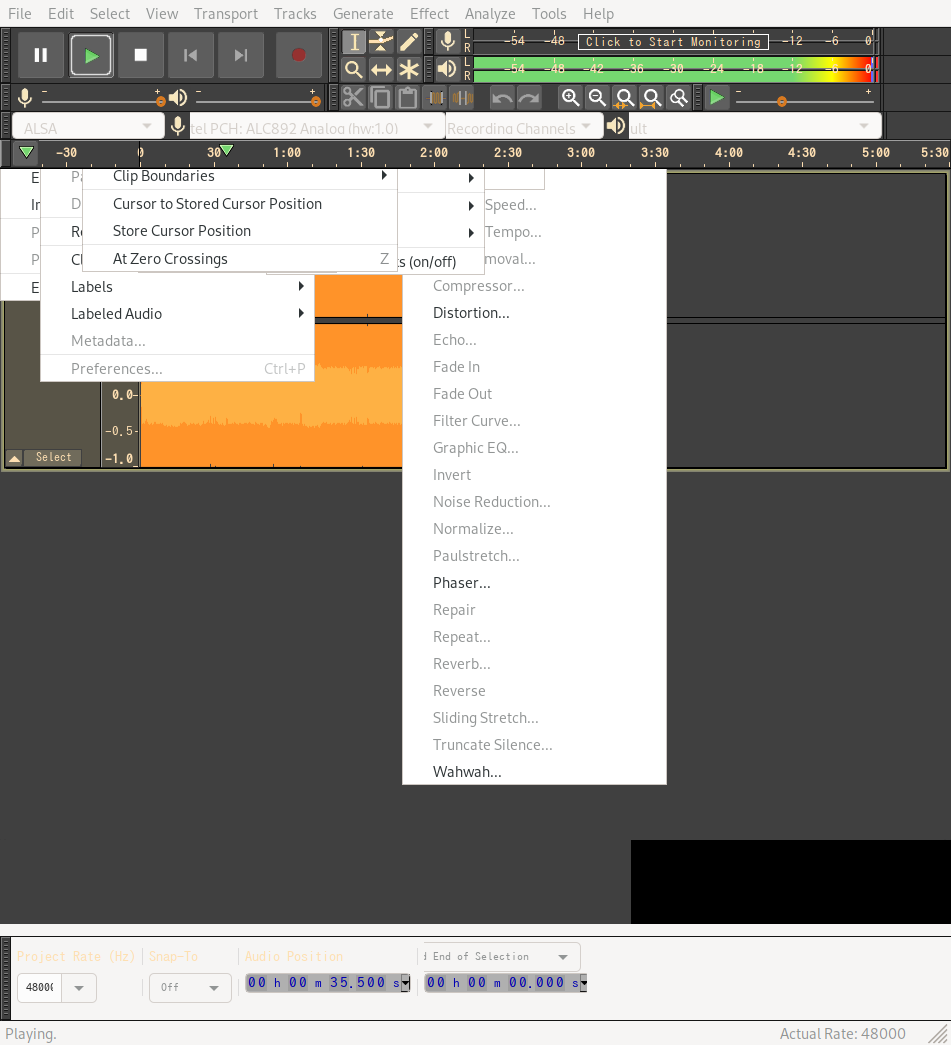This screenshot has width=951, height=1045.
Task: Open the ALSA audio host dropdown
Action: pyautogui.click(x=85, y=126)
